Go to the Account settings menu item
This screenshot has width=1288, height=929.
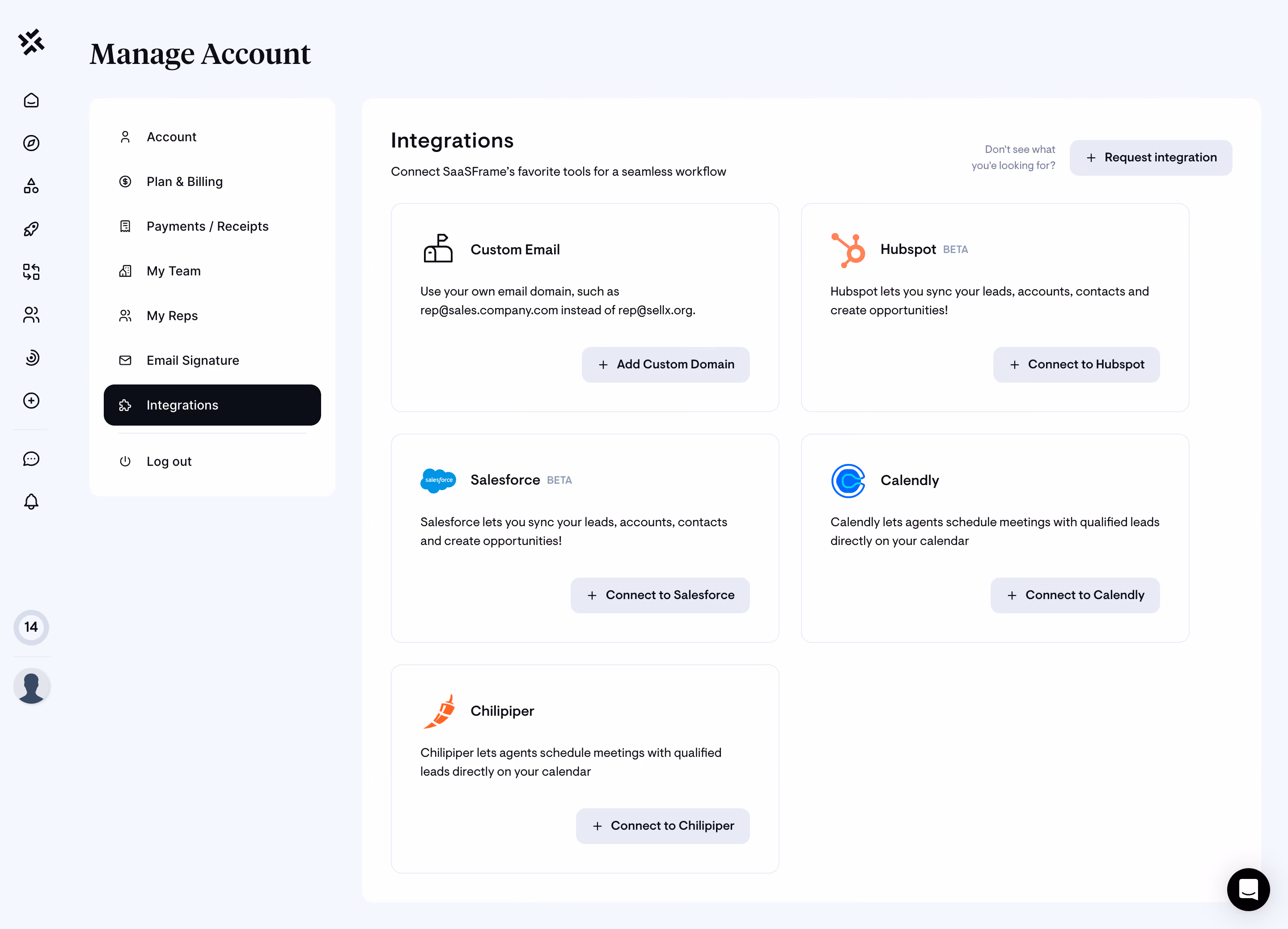click(x=212, y=137)
